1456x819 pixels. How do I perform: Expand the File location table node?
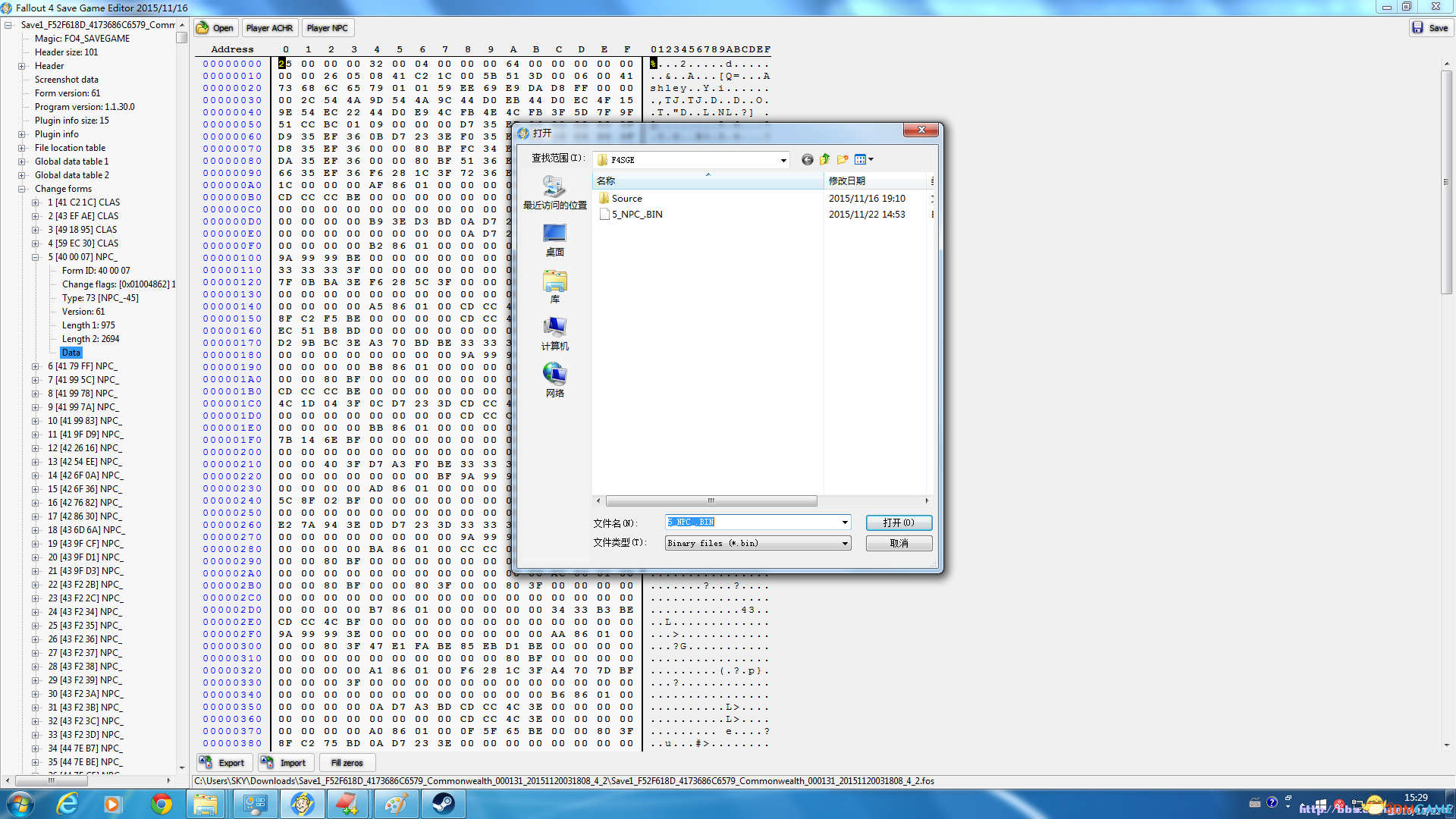[22, 148]
